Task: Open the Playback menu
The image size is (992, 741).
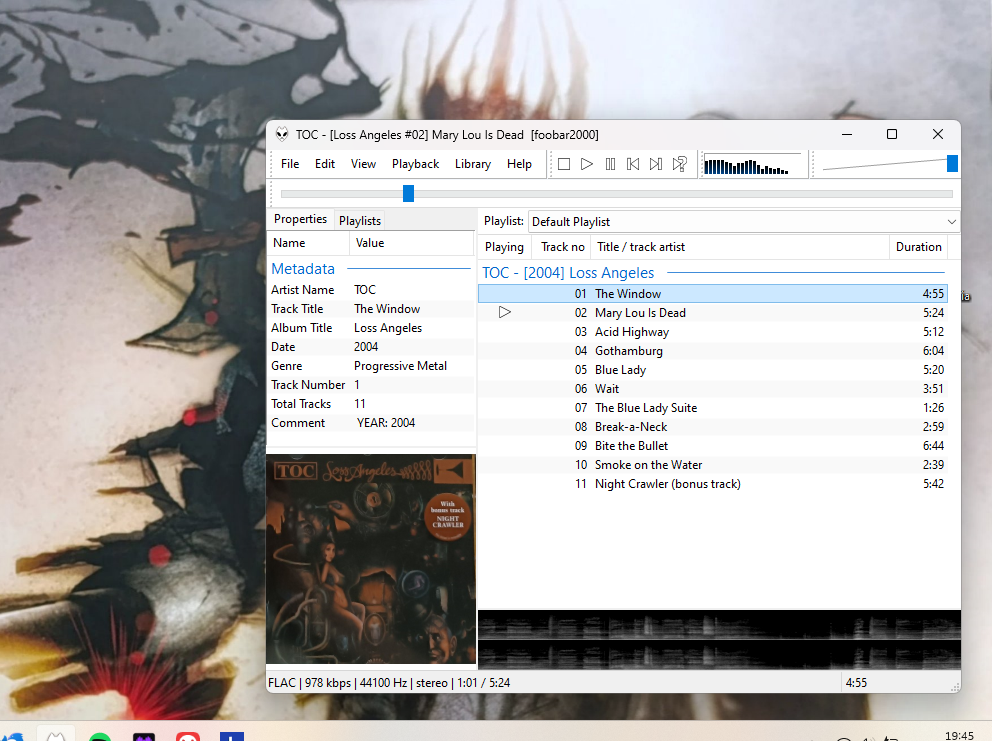Action: click(x=415, y=164)
